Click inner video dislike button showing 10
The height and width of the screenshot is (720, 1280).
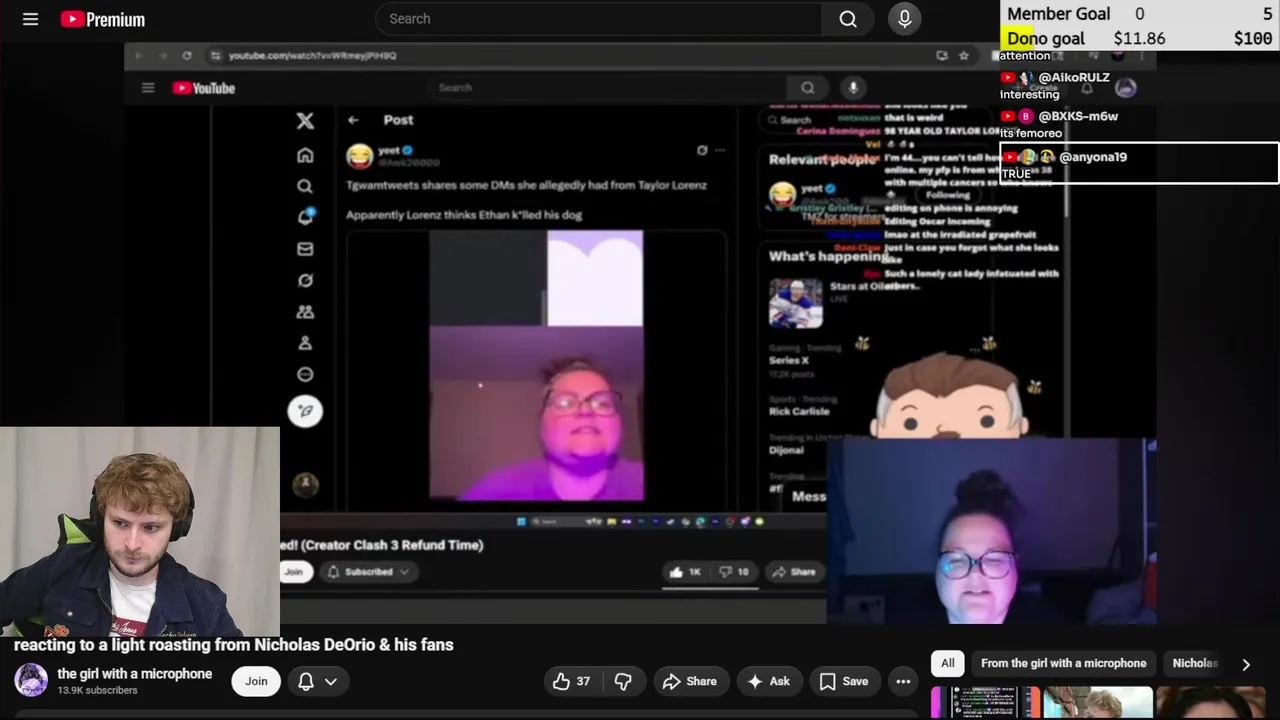(734, 572)
